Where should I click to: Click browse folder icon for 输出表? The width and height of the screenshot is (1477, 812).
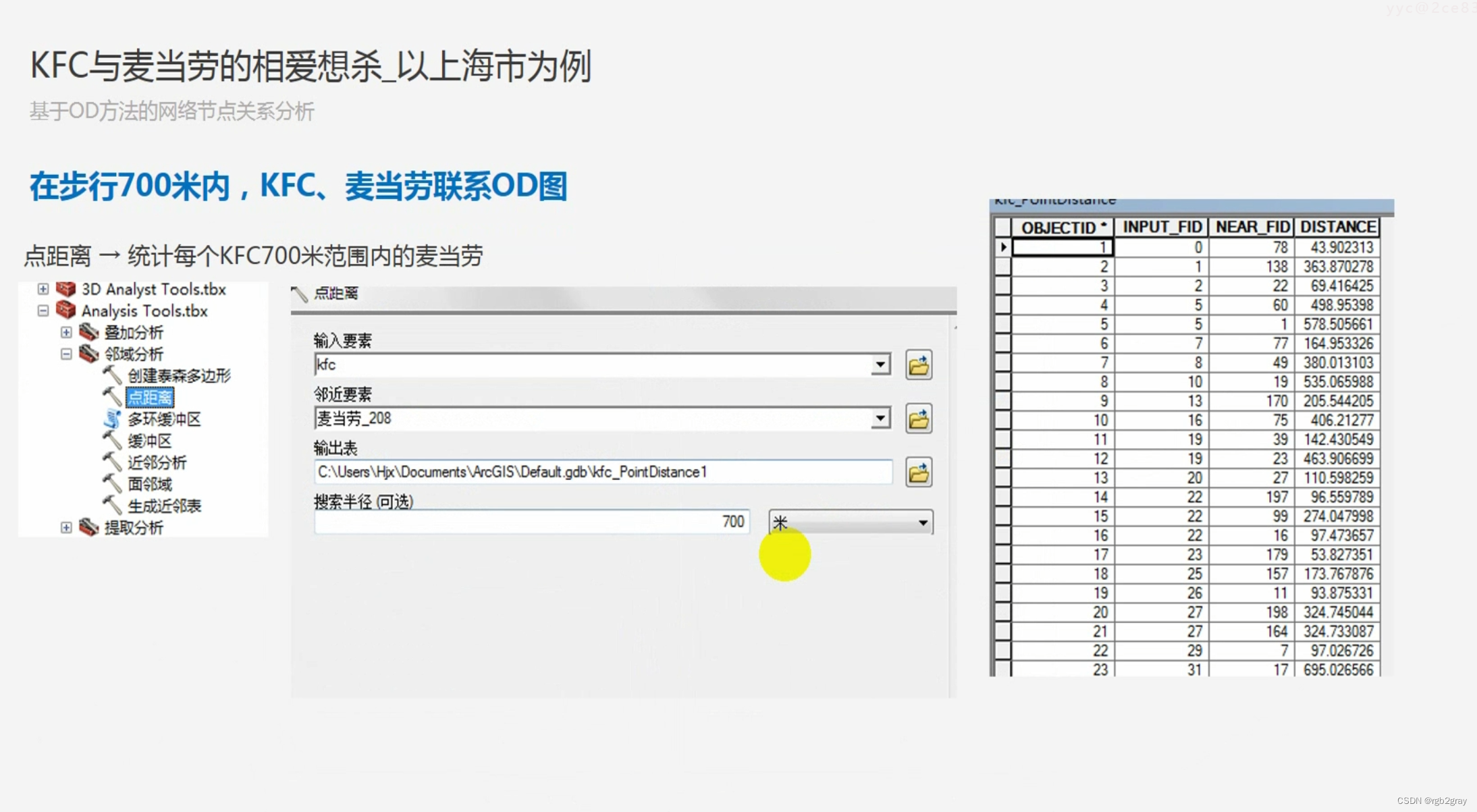(x=918, y=472)
